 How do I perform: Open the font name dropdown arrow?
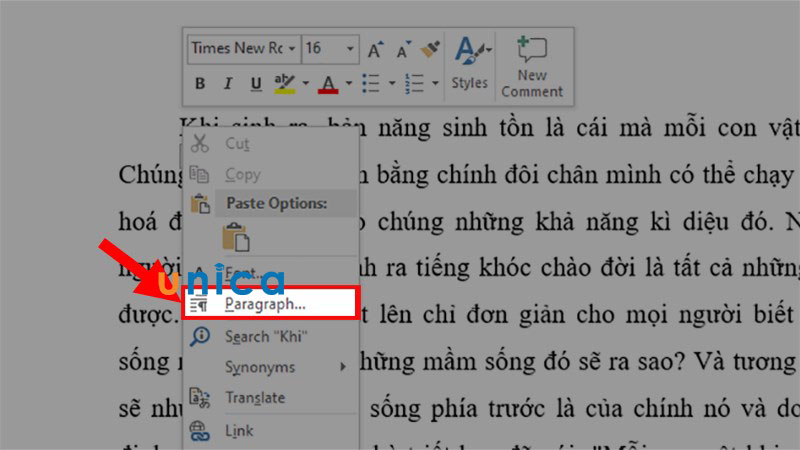(292, 49)
